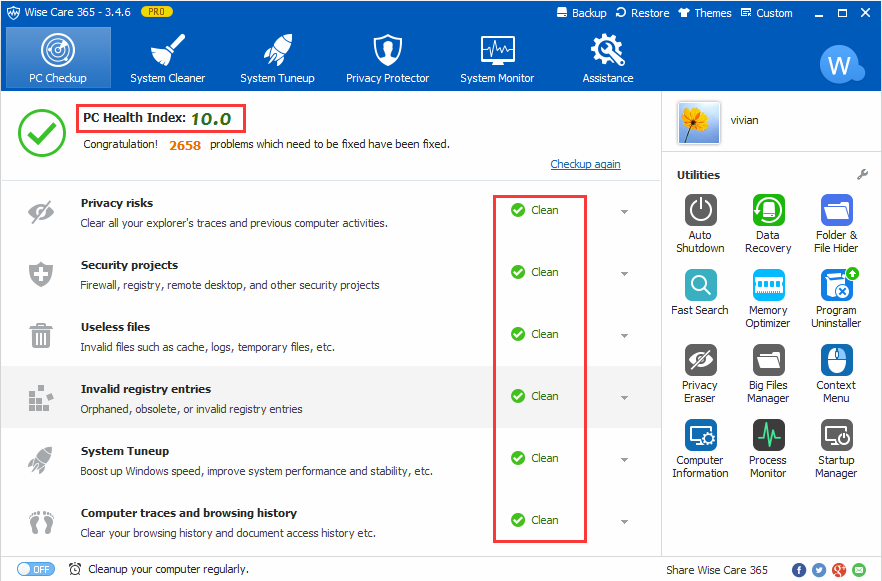Click the vivian username text
Image resolution: width=882 pixels, height=581 pixels.
point(744,120)
